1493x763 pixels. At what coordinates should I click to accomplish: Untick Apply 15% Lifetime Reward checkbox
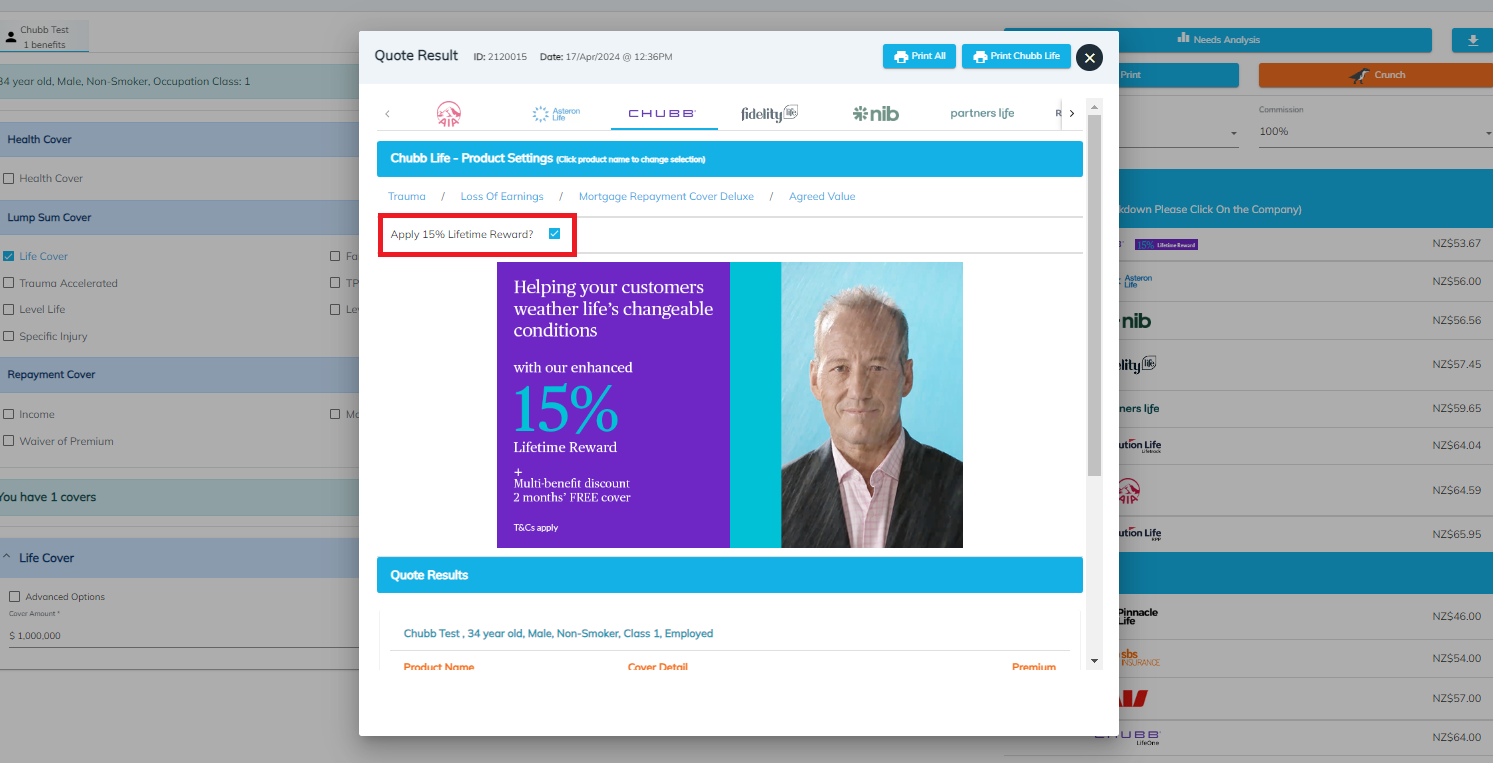(555, 234)
